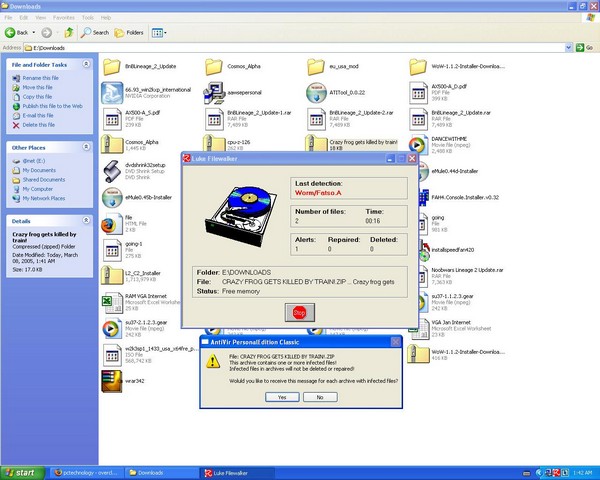Screen dimensions: 600x480
Task: Select the su37-2.1.2.3.gear movie icon
Action: click(112, 328)
